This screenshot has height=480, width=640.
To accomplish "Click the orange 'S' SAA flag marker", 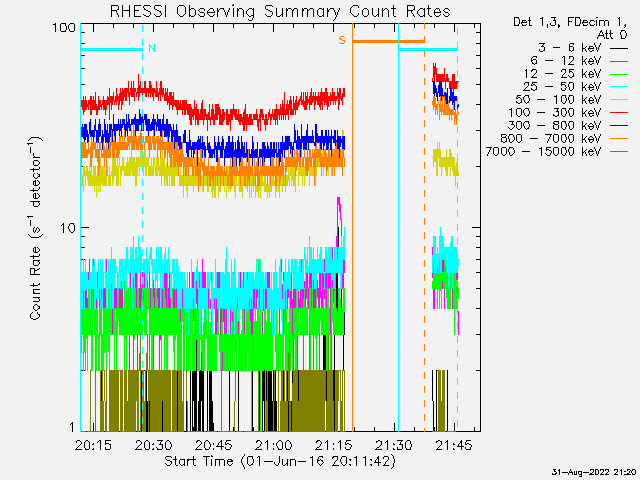I will (x=342, y=40).
